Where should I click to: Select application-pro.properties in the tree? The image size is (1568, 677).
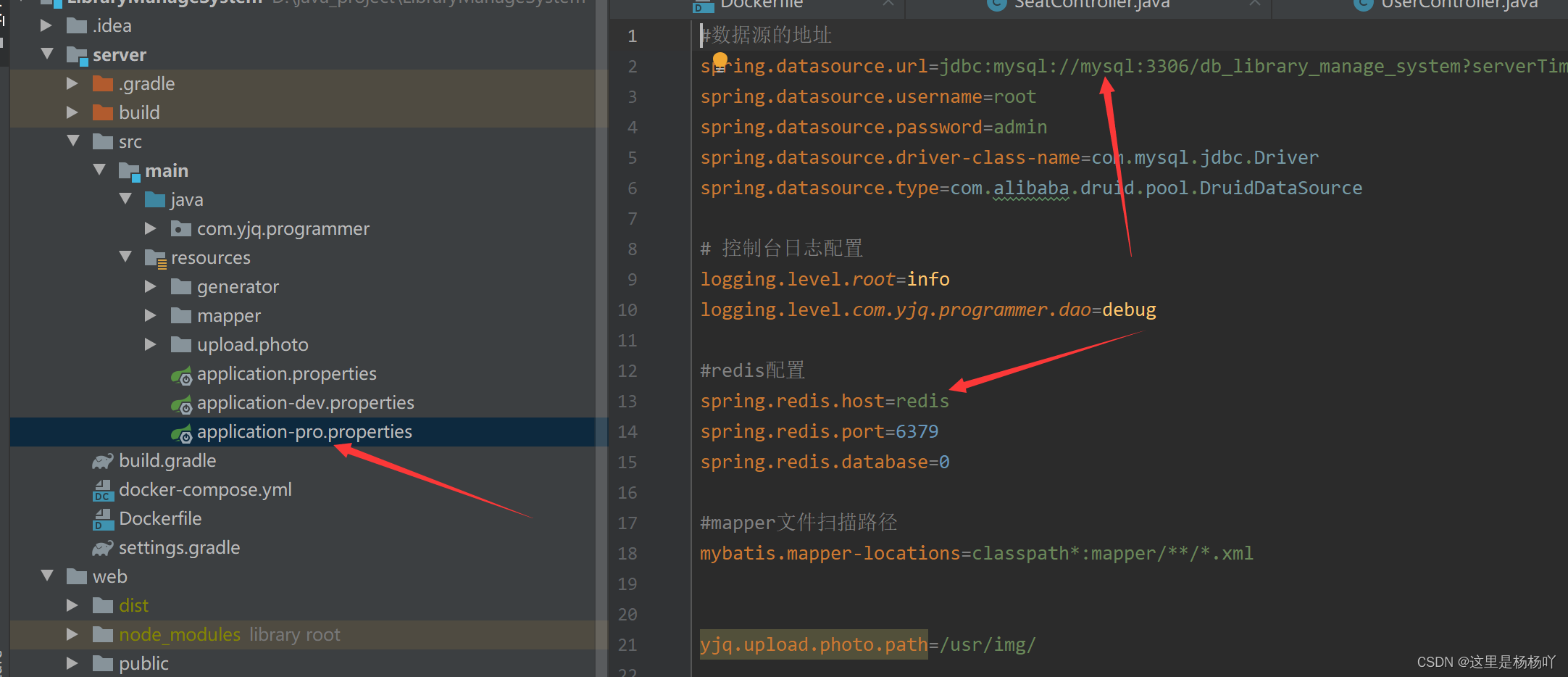(304, 431)
